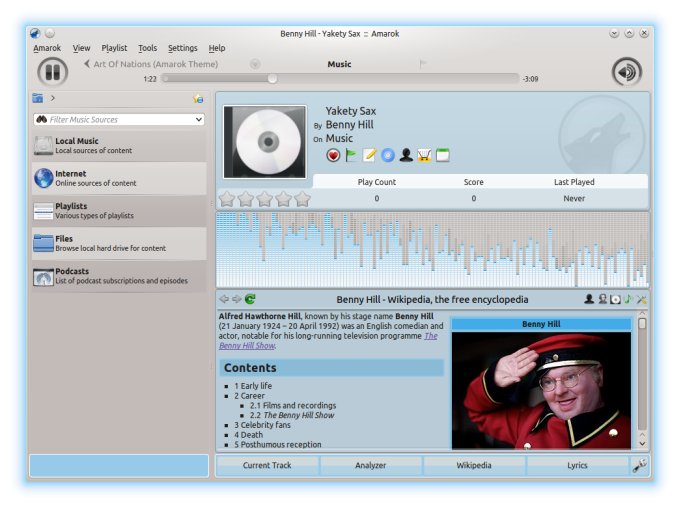Rate the track two stars

click(x=246, y=199)
